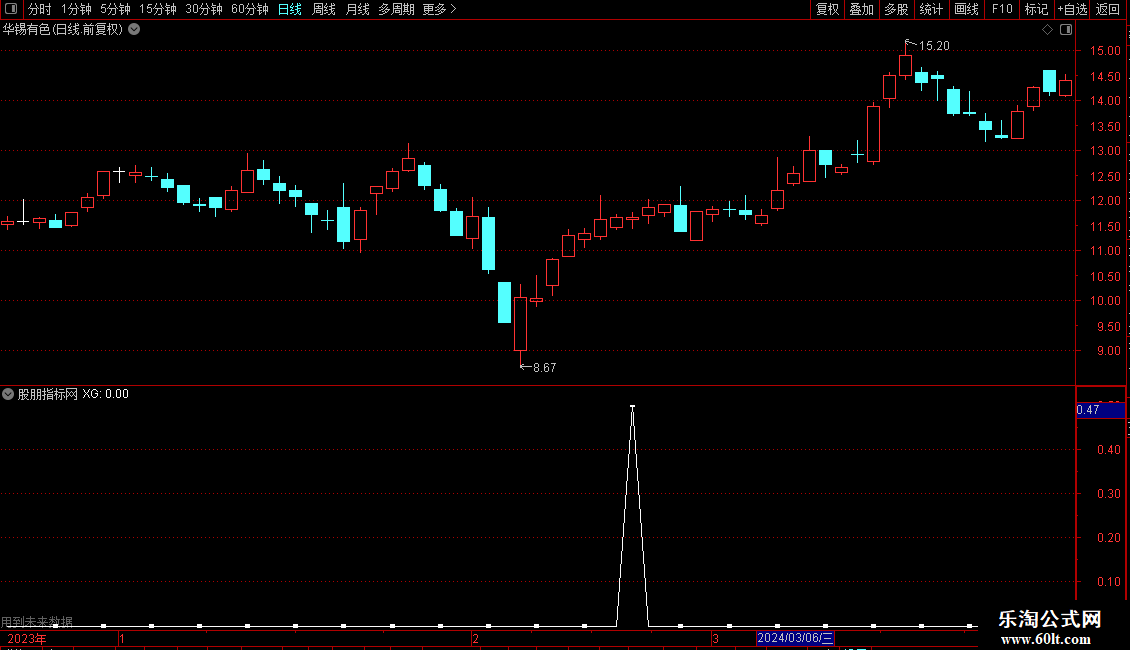This screenshot has height=650, width=1130.
Task: Click the 10.00 price axis label
Action: [1105, 301]
